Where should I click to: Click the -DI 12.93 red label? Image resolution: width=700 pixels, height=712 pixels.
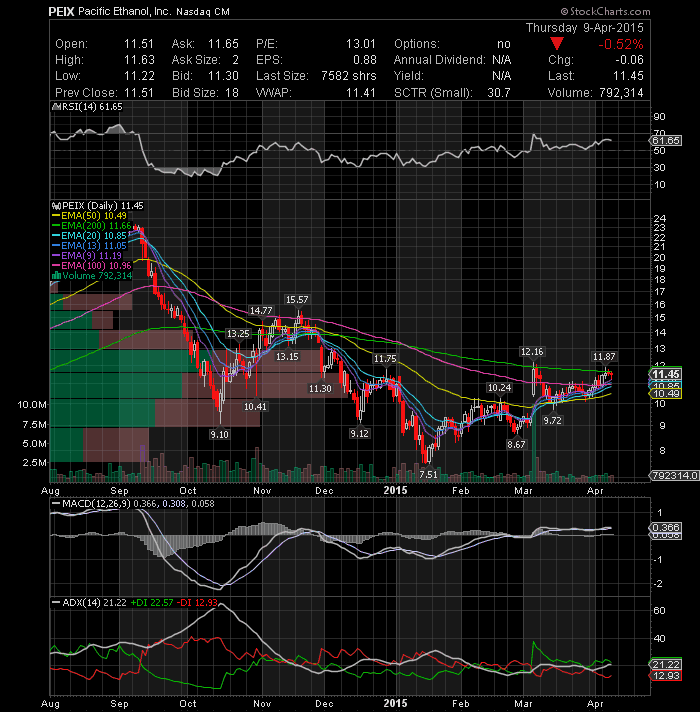point(197,603)
